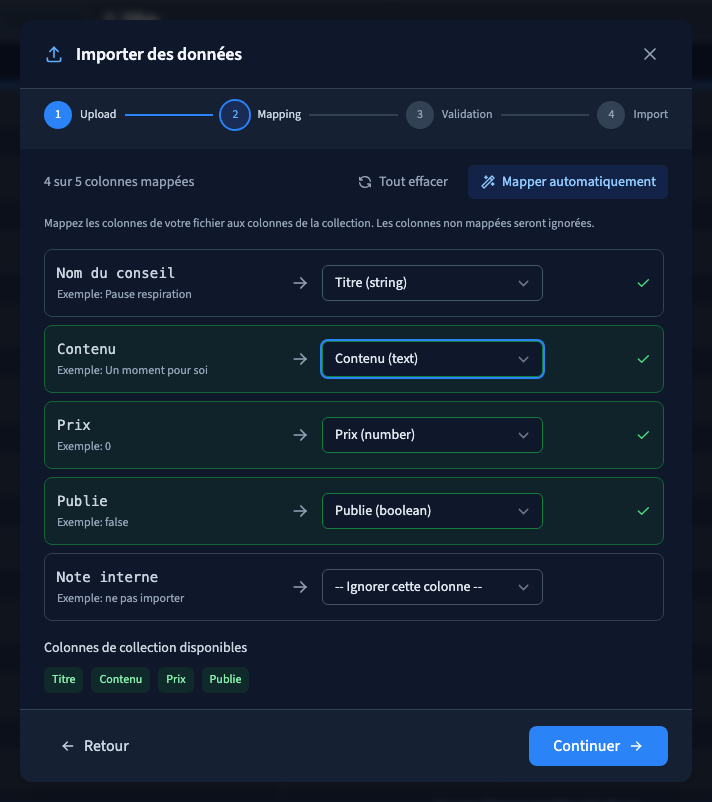Click the upload icon beside the dialog title
The image size is (712, 802).
(54, 54)
